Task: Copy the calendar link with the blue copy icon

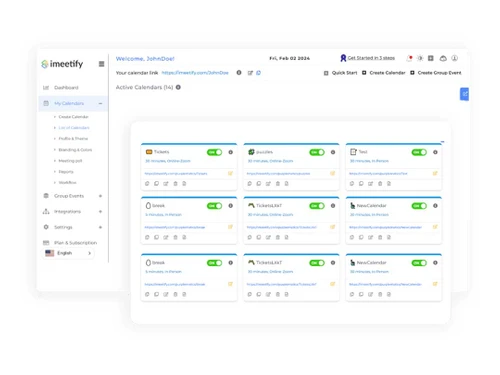Action: coord(258,73)
